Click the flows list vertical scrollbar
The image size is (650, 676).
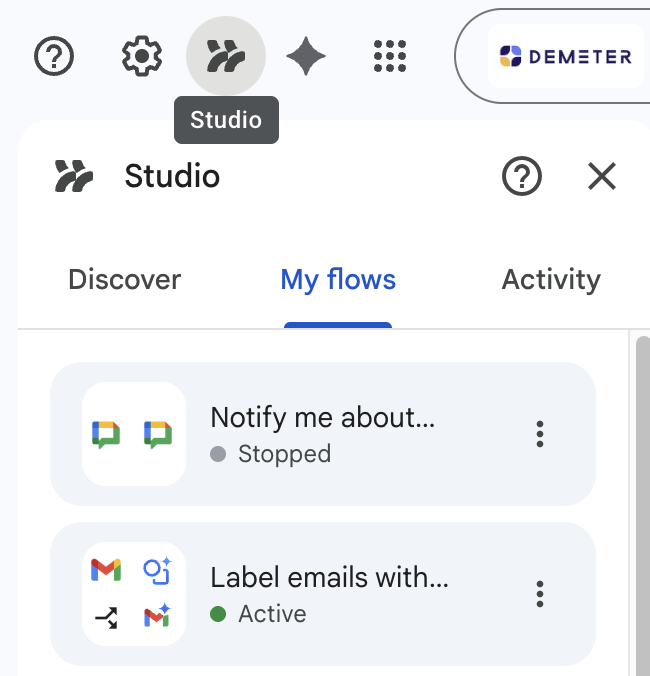pyautogui.click(x=642, y=500)
